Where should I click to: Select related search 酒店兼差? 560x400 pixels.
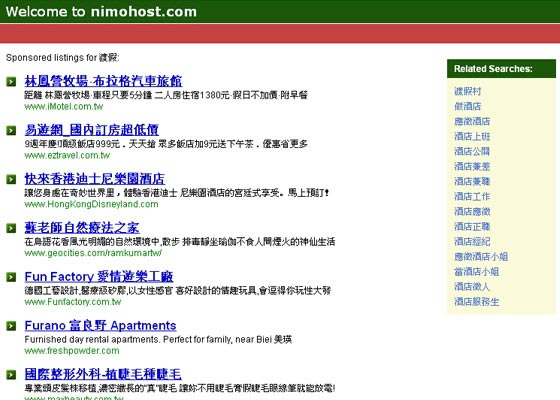click(472, 166)
